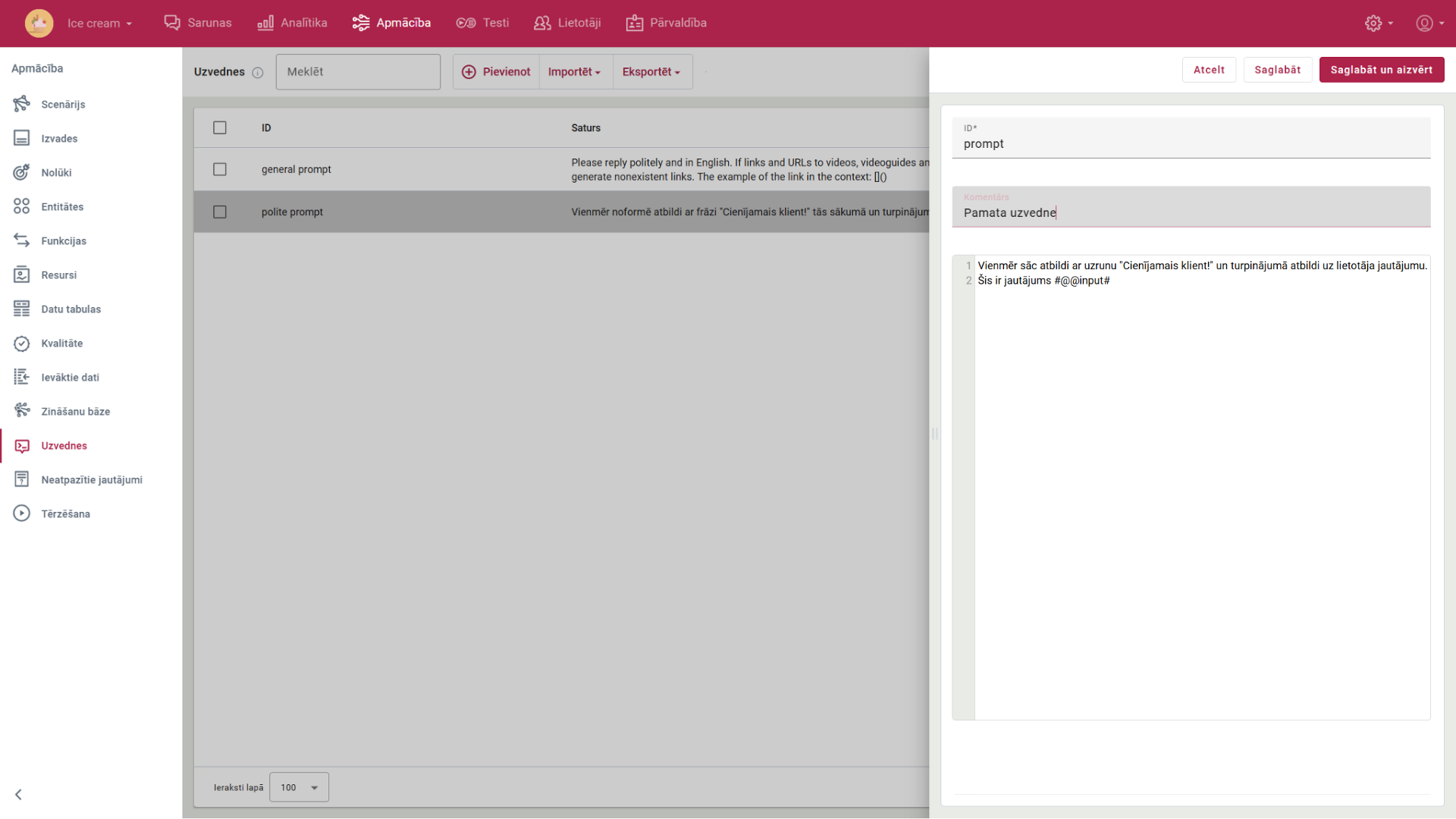Open Funkcijas arrows icon
The height and width of the screenshot is (819, 1456).
click(21, 240)
